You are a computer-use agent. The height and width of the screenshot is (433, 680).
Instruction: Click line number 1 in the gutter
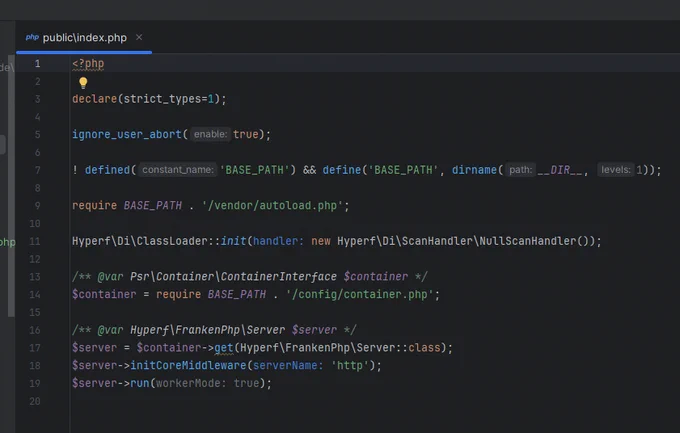click(37, 64)
